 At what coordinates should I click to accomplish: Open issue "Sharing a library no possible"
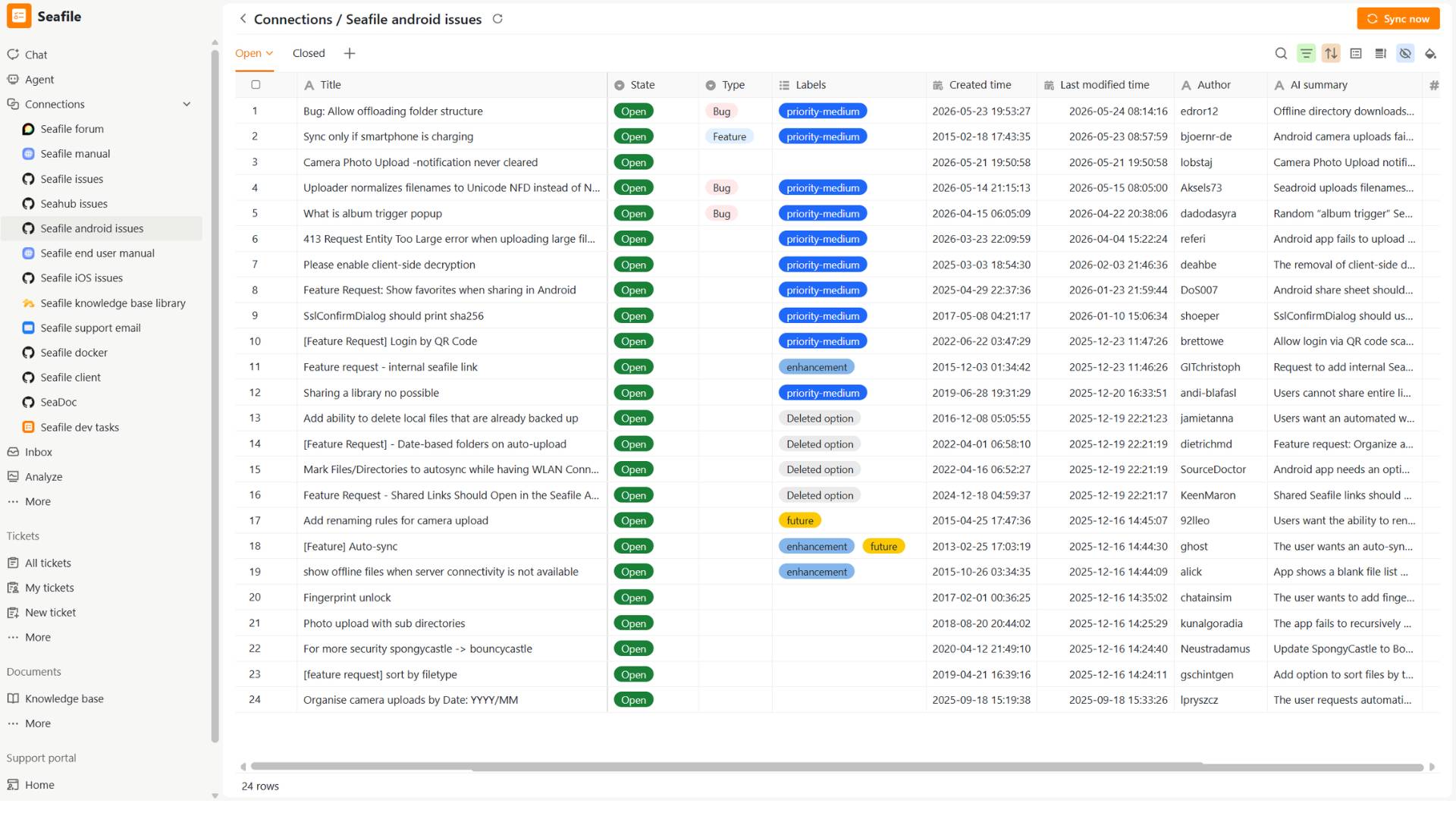(x=371, y=393)
